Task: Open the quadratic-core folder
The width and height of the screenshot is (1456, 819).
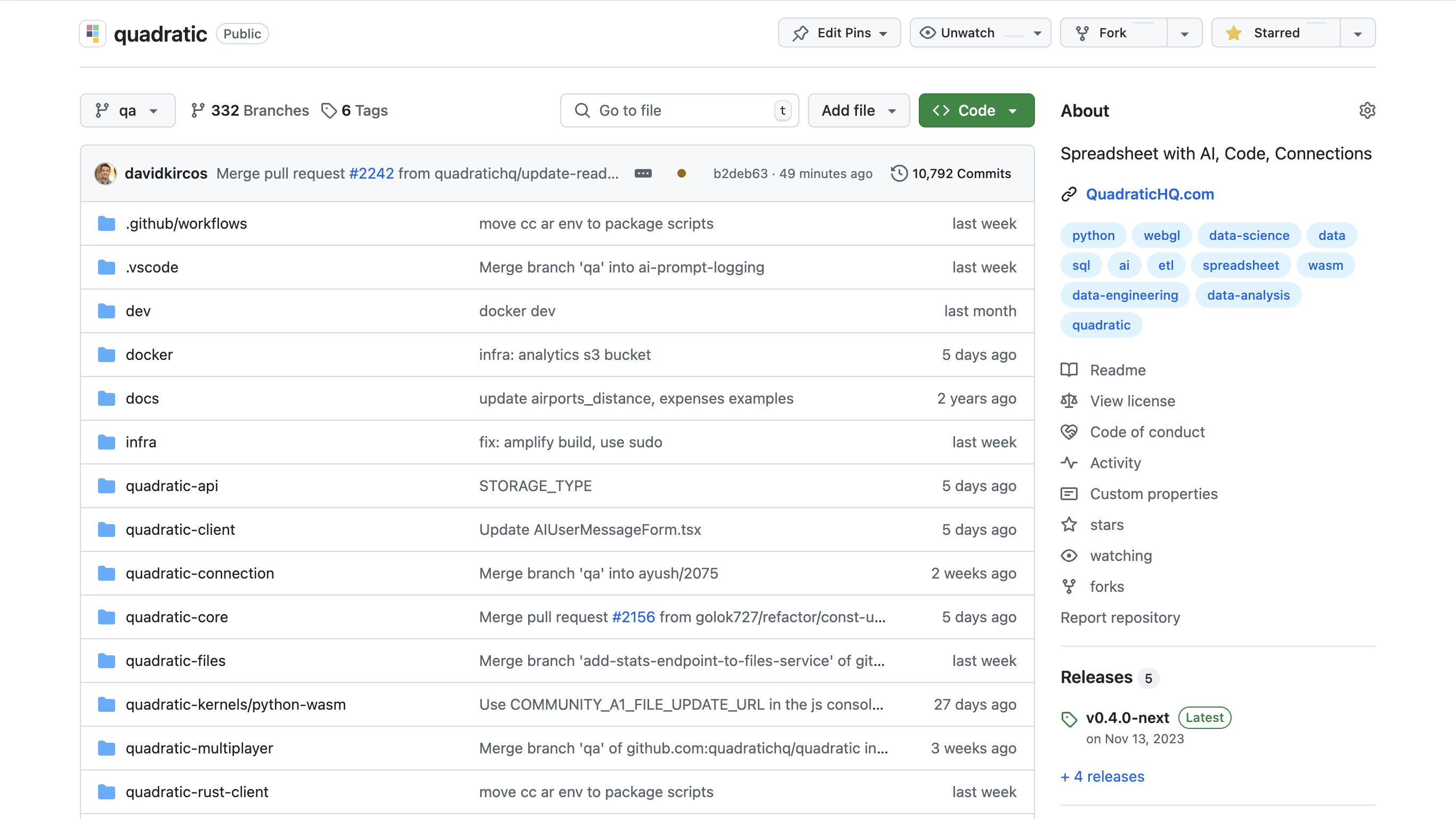Action: coord(176,616)
